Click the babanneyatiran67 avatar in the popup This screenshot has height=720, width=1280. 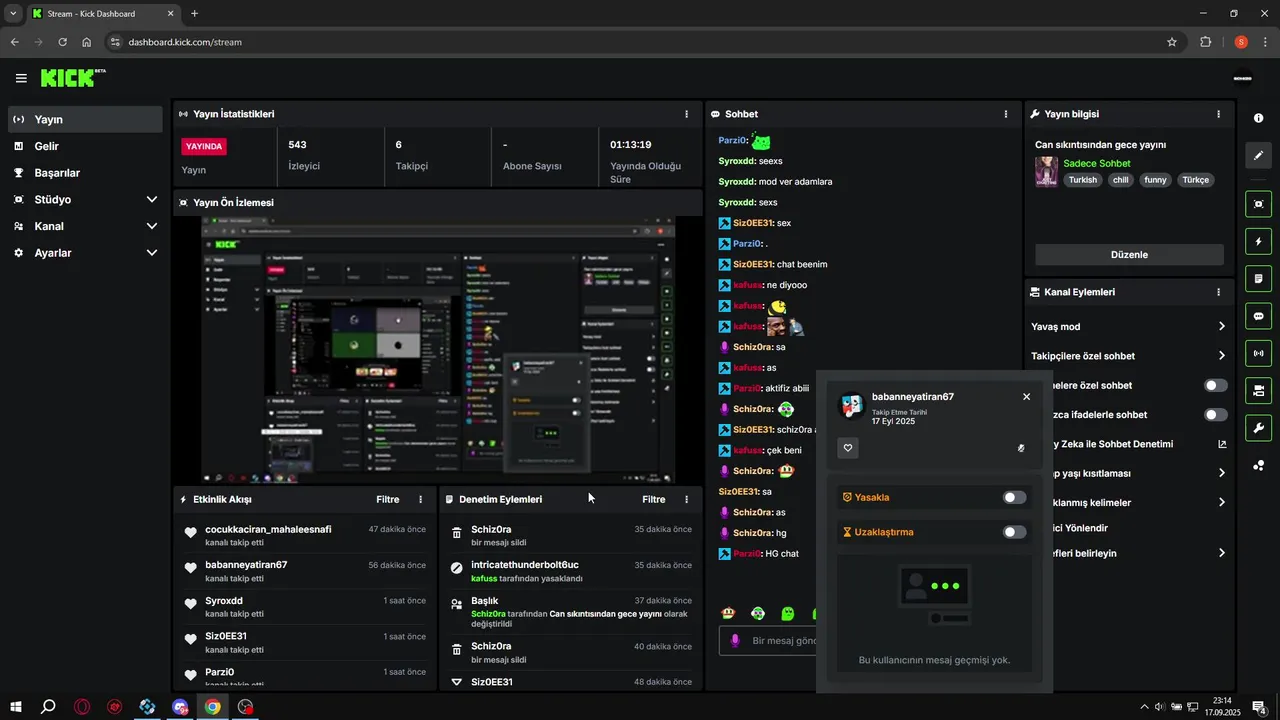click(851, 405)
